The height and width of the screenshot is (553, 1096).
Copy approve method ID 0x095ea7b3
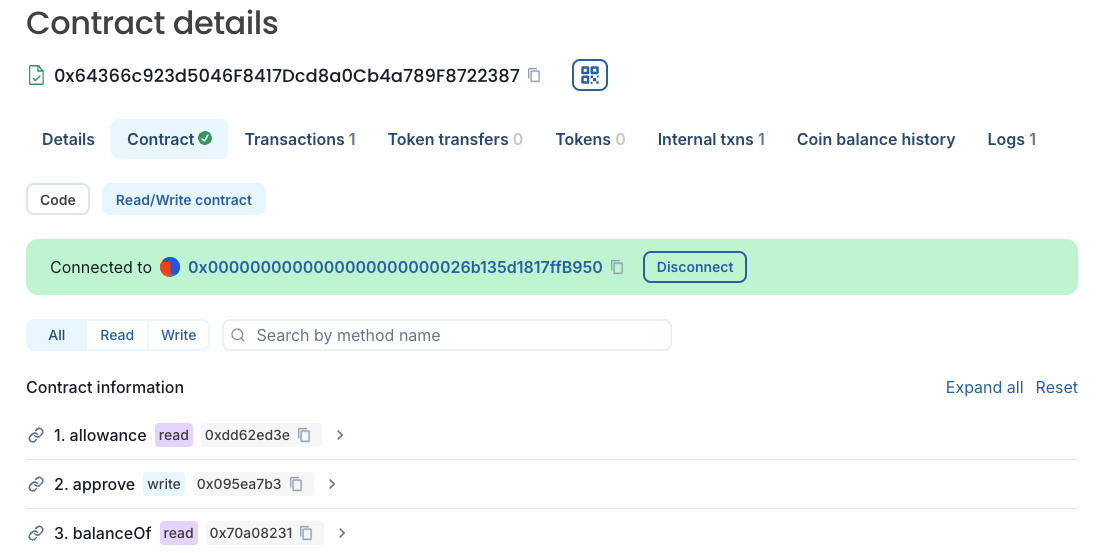296,484
